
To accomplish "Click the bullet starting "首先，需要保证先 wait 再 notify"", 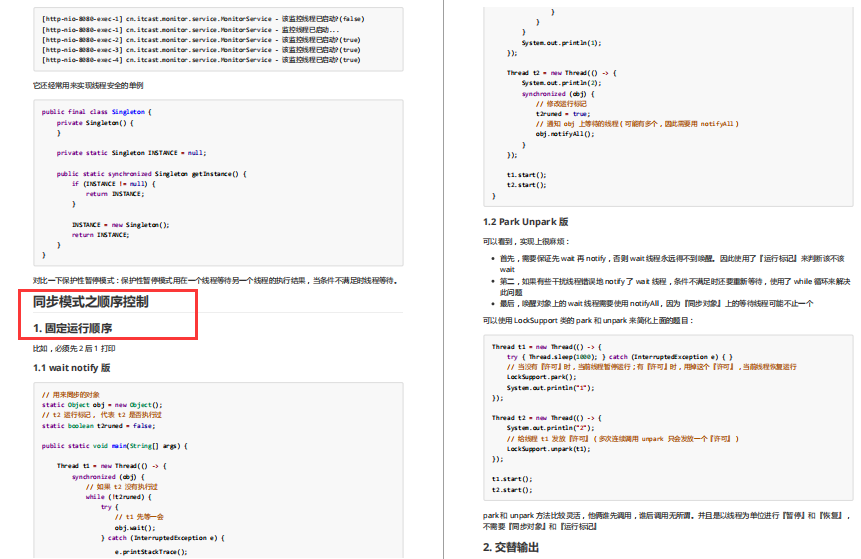I will pyautogui.click(x=672, y=264).
